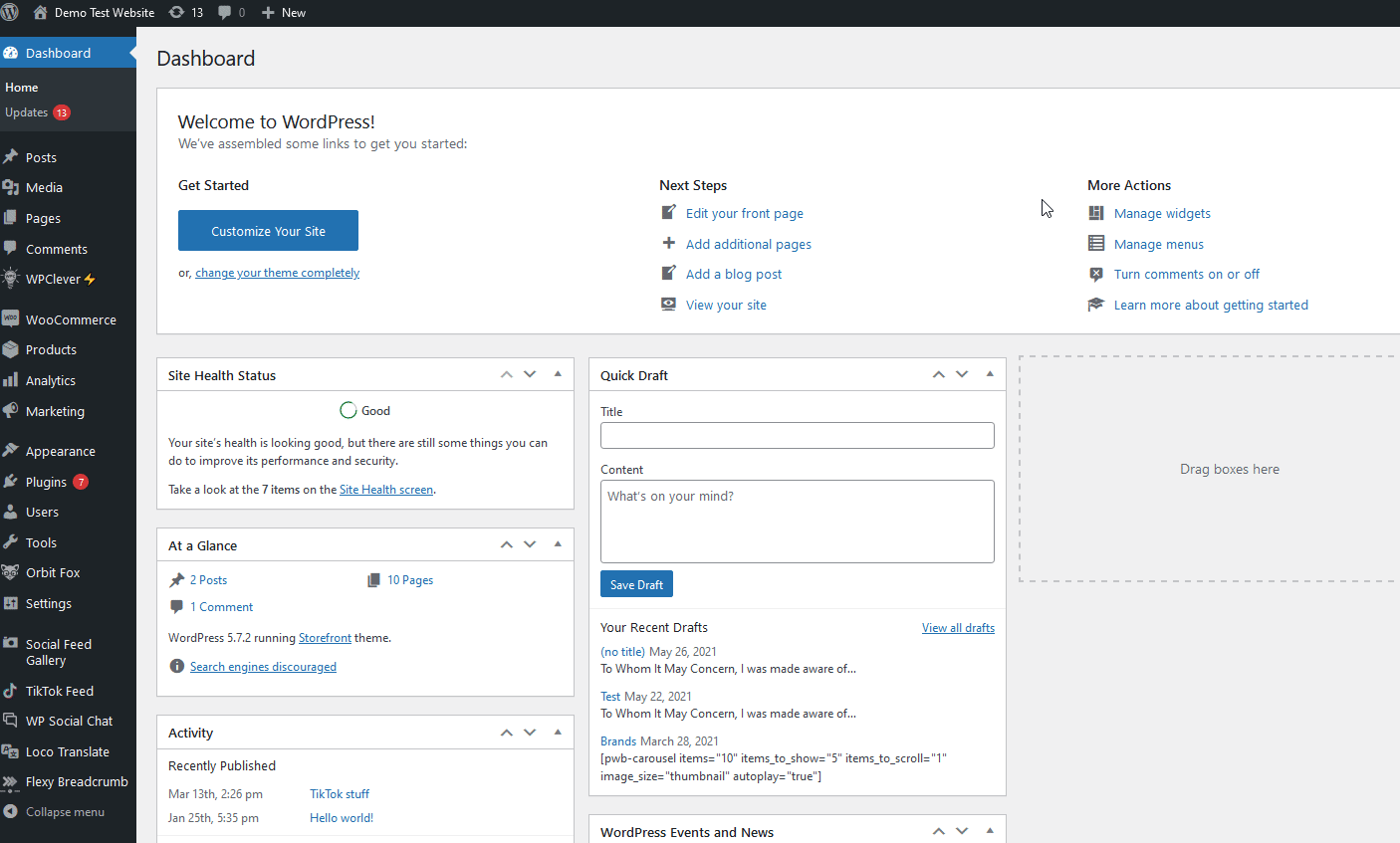
Task: Click the Analytics bar-chart icon
Action: click(16, 380)
